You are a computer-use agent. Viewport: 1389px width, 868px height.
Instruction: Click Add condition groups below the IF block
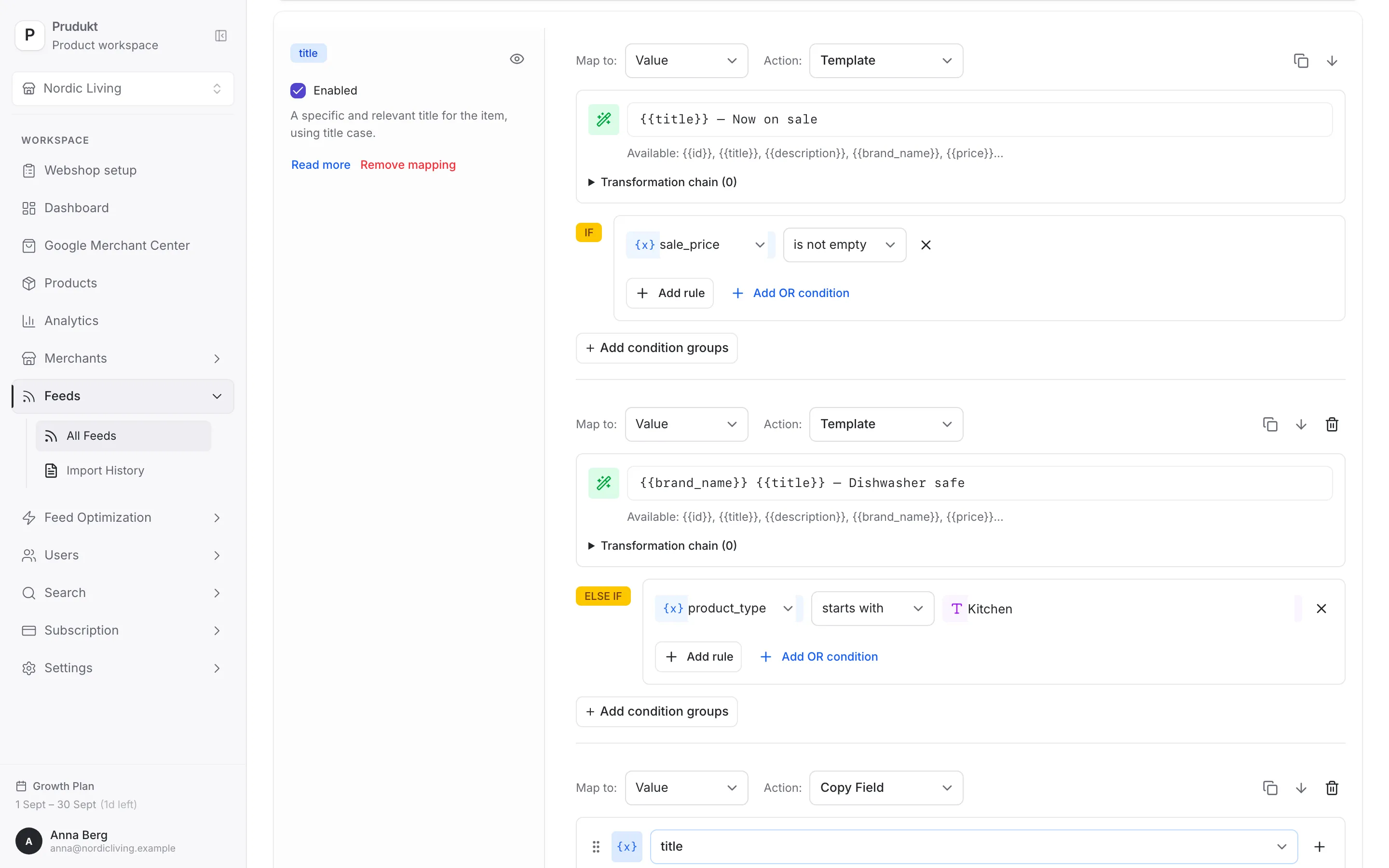pos(656,348)
